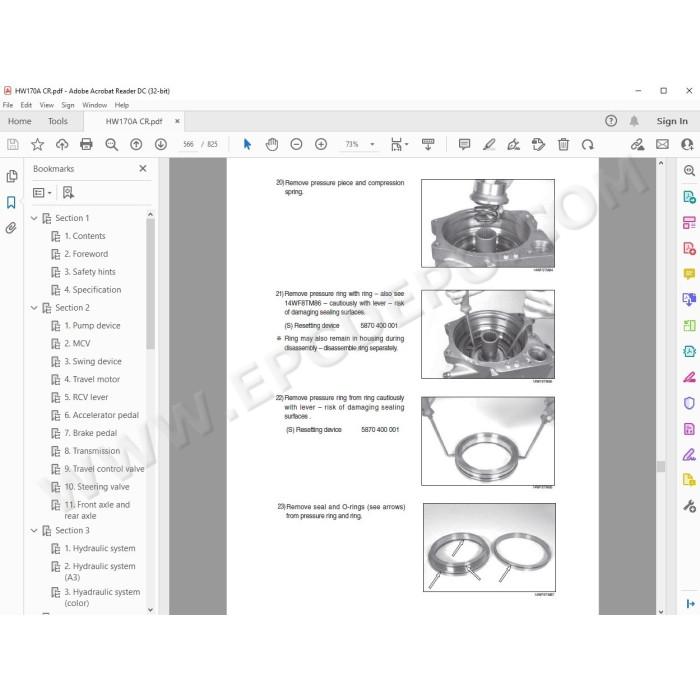
Task: Open the 2. MCV bookmark
Action: tap(77, 343)
